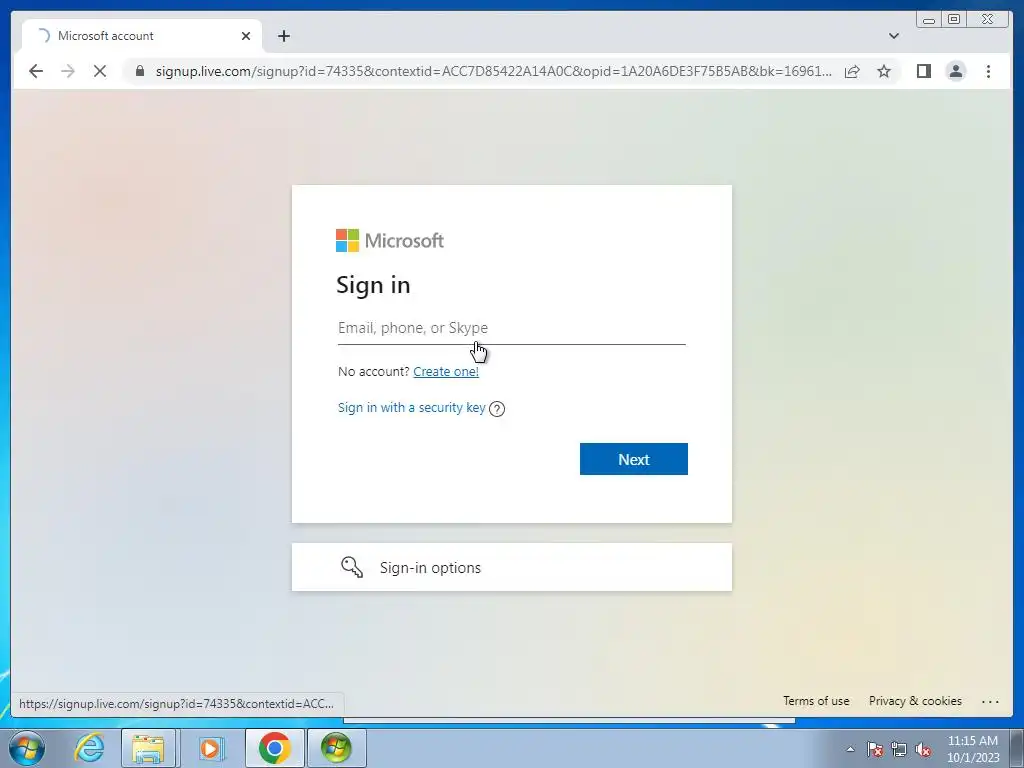
Task: Click the Create one! link
Action: click(x=446, y=371)
